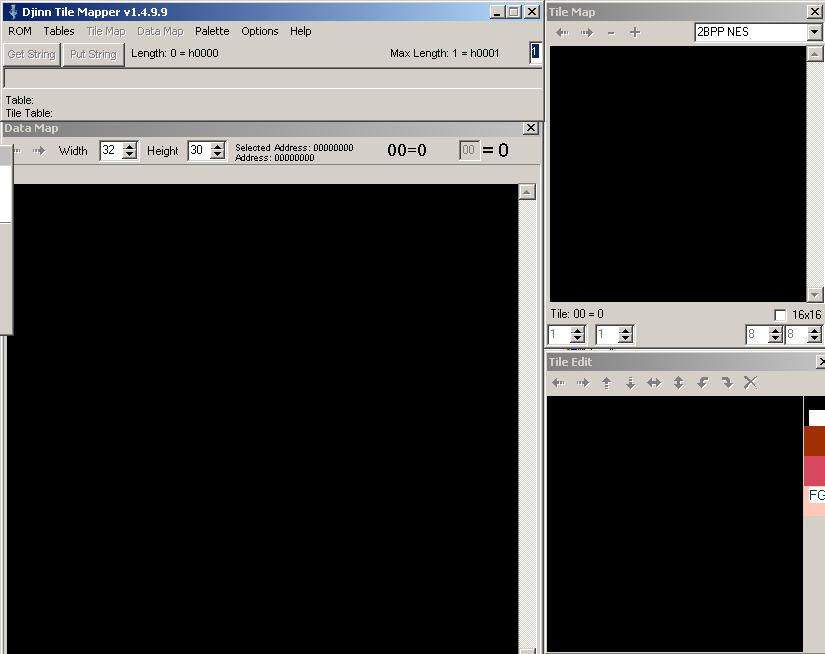Decrease the Data Map Width value
This screenshot has width=825, height=654.
(x=129, y=155)
